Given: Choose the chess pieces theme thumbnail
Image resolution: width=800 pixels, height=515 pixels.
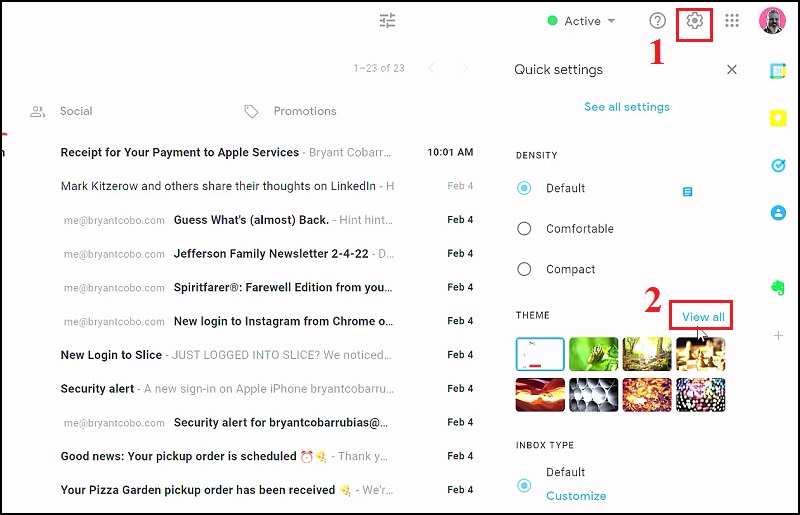Looking at the screenshot, I should (x=701, y=354).
